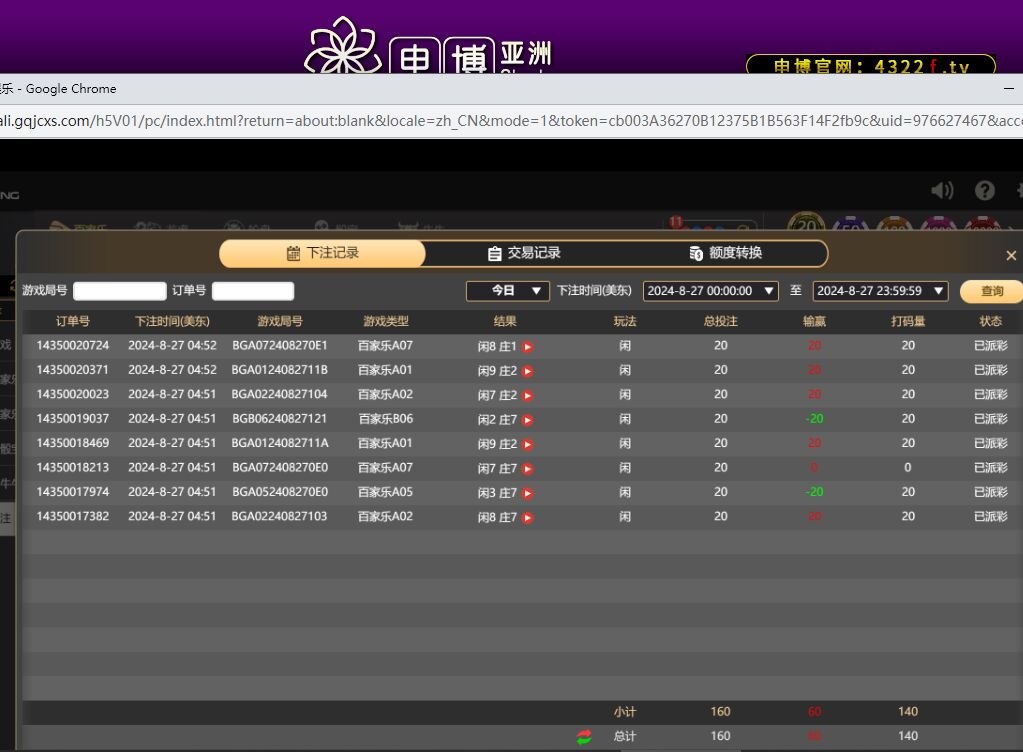Open help via the question mark icon
The image size is (1023, 752).
pos(985,190)
